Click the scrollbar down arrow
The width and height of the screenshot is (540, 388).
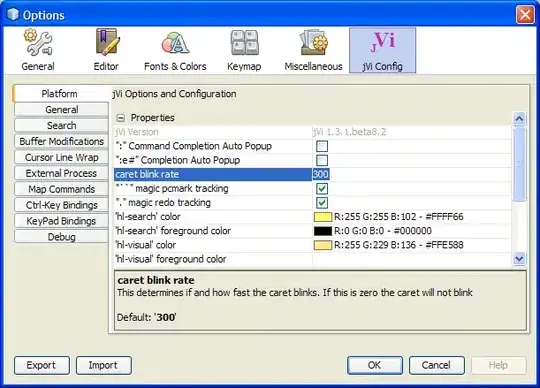pos(519,258)
